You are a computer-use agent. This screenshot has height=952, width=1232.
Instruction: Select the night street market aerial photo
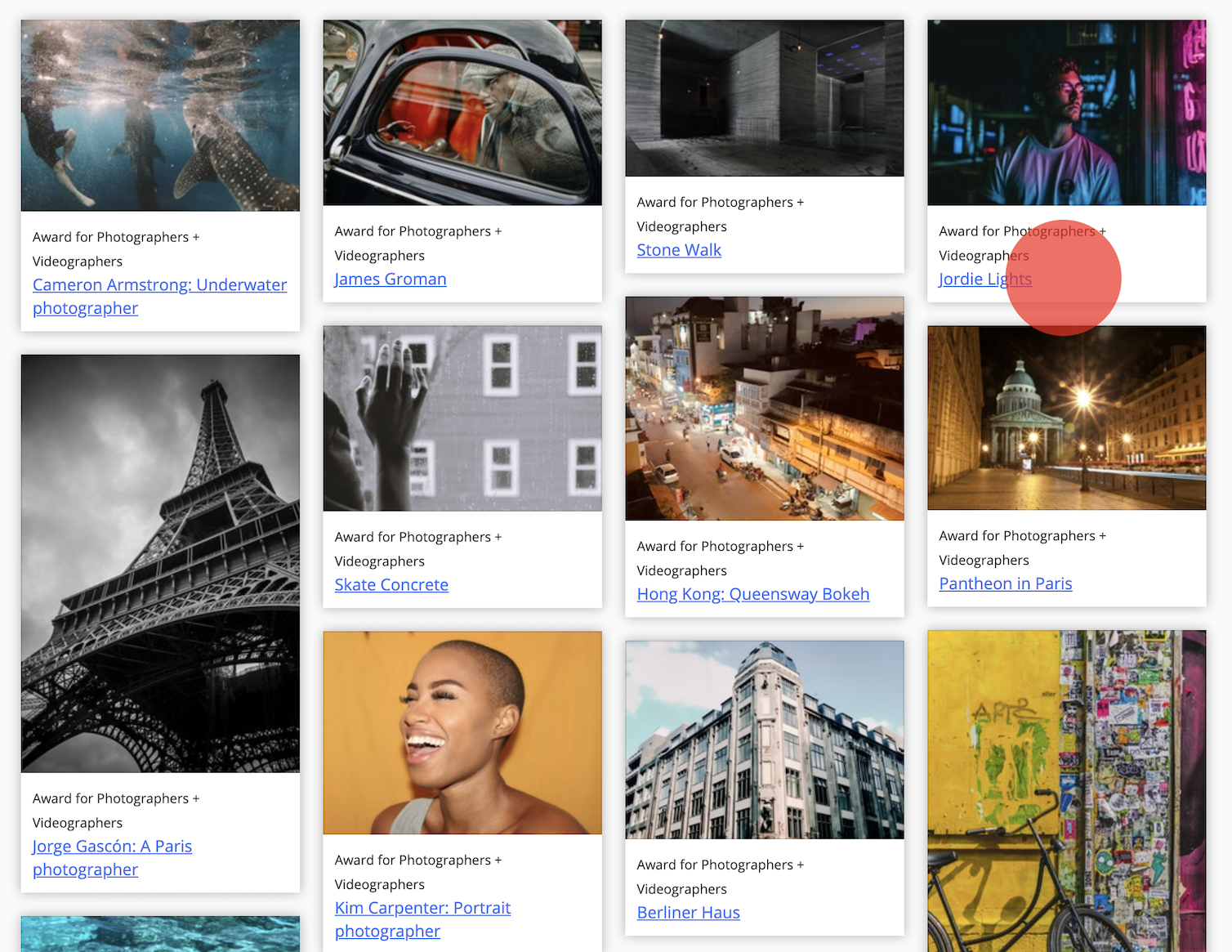(x=765, y=409)
